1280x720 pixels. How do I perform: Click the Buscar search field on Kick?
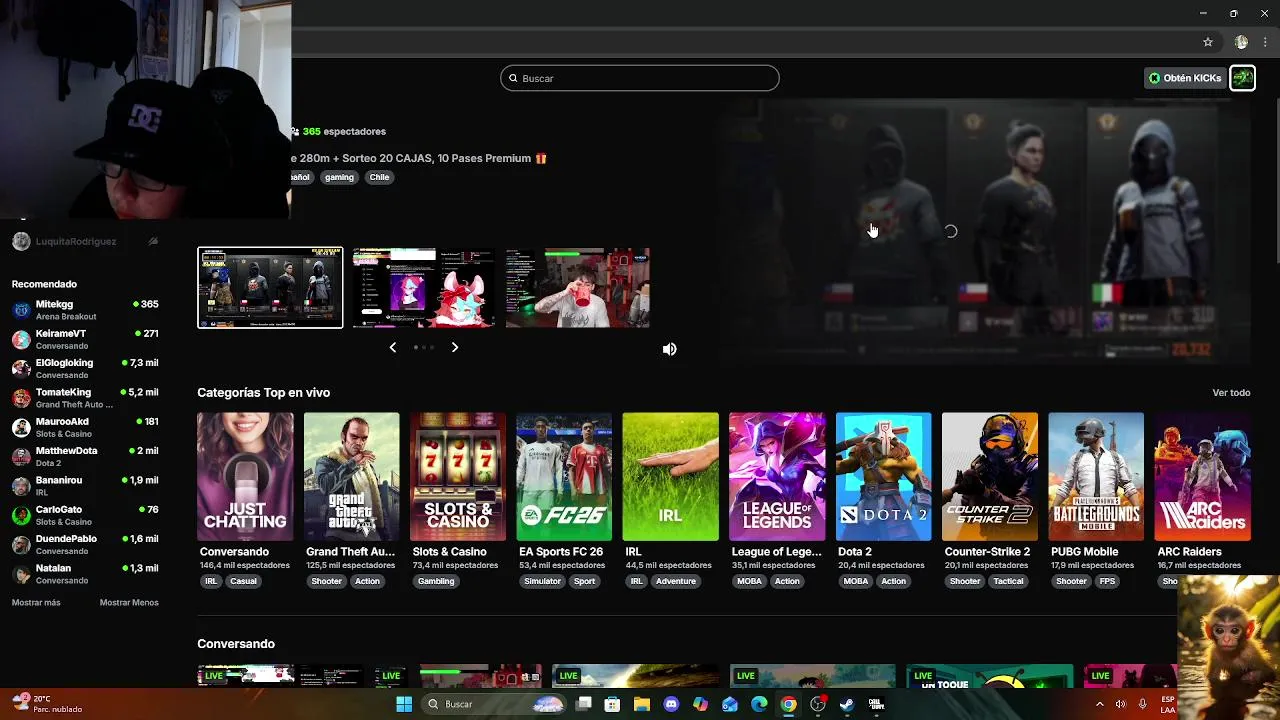point(640,78)
